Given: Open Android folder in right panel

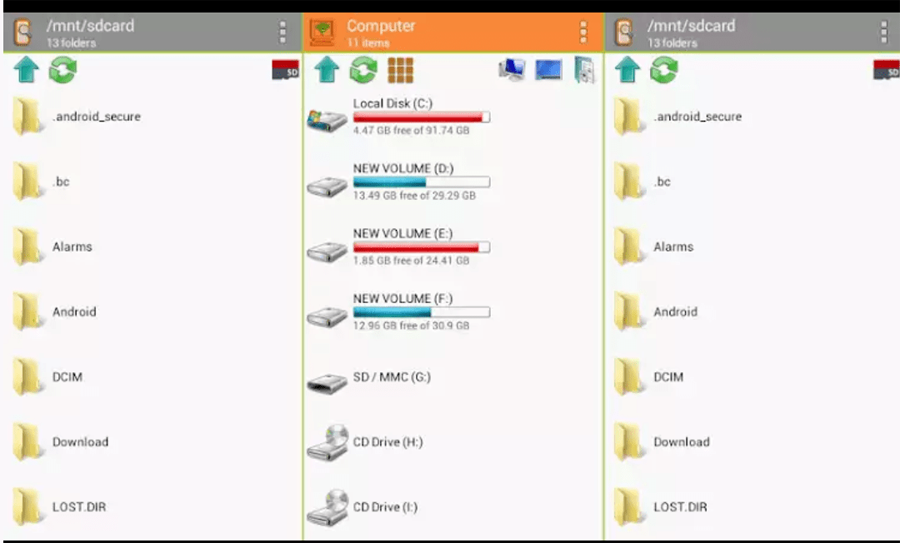Looking at the screenshot, I should click(752, 312).
